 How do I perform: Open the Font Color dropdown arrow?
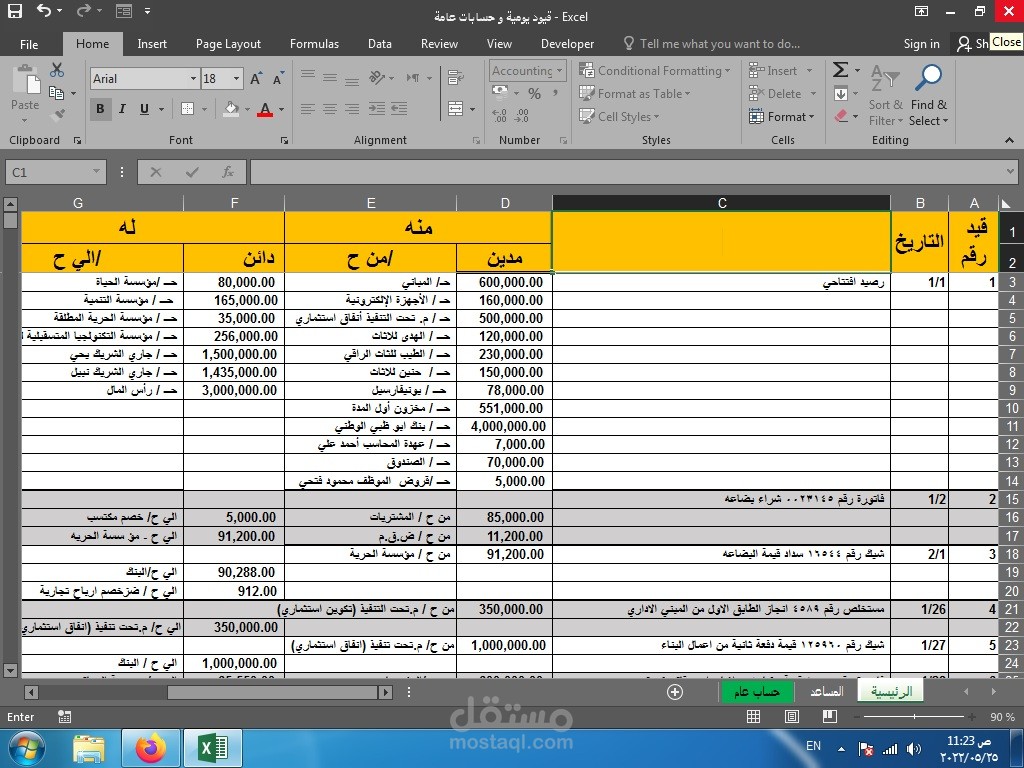point(281,109)
